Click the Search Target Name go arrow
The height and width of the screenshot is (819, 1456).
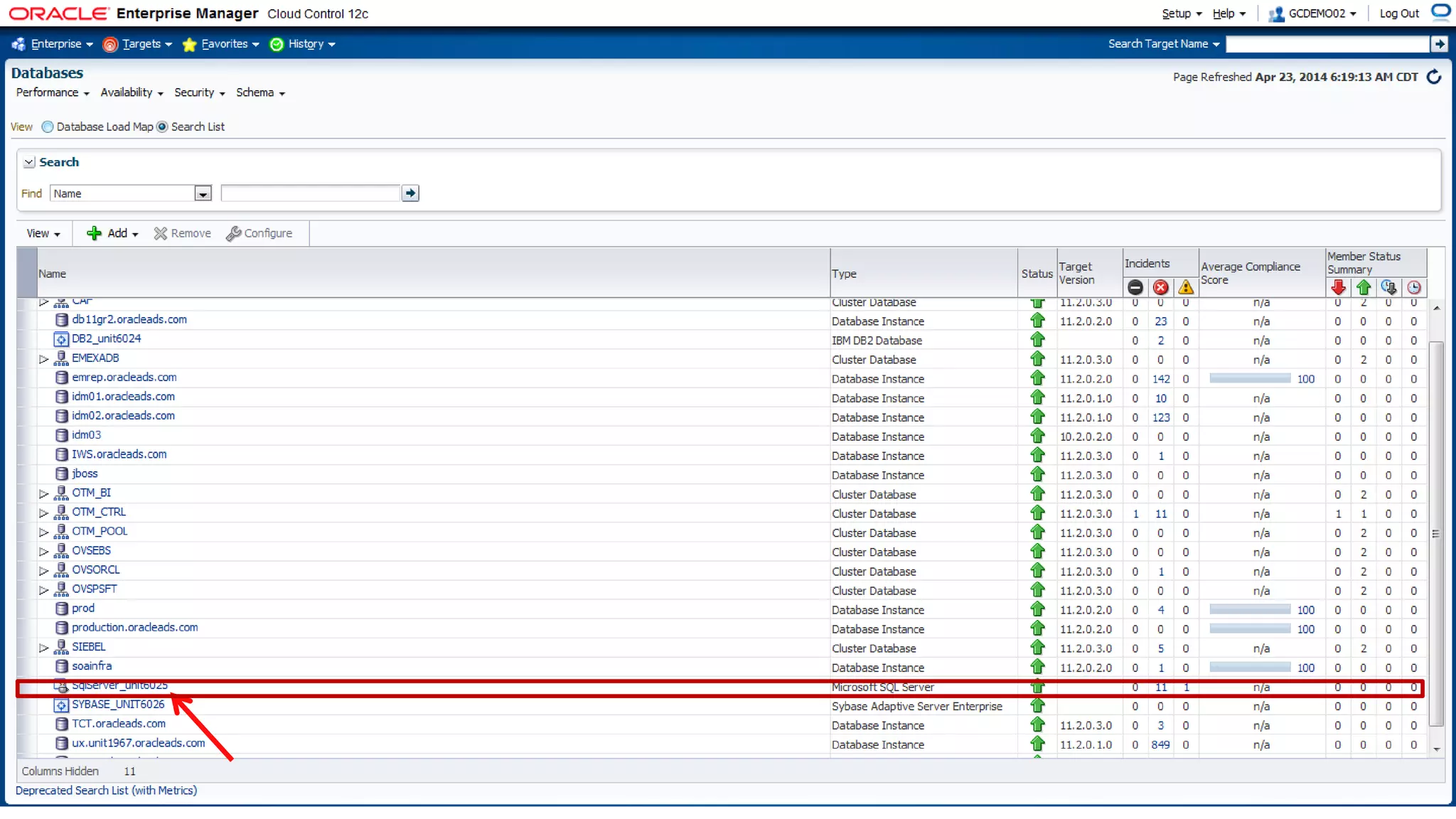coord(1440,44)
